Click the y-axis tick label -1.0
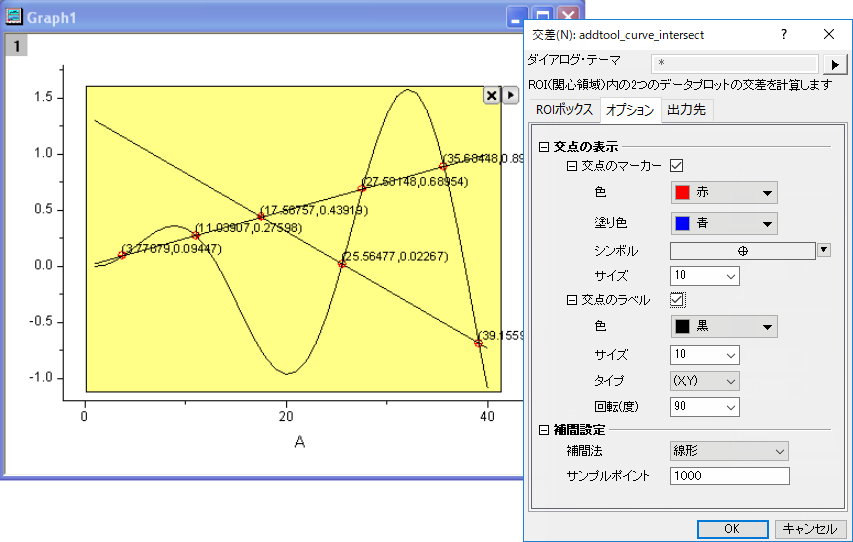Image resolution: width=853 pixels, height=542 pixels. [41, 378]
